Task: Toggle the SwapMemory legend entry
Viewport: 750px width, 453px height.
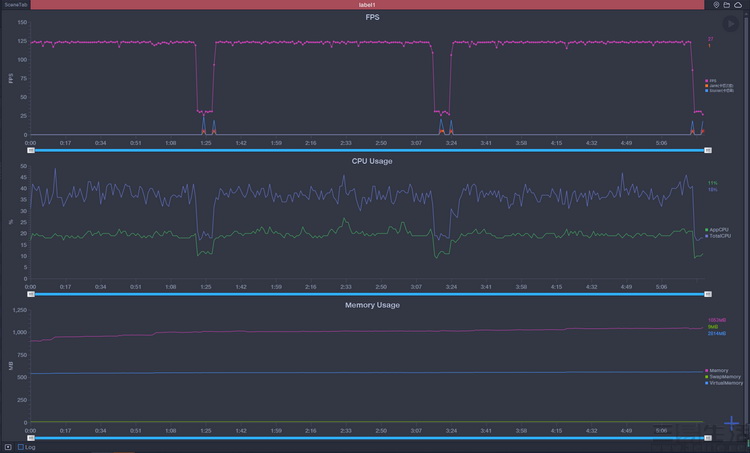Action: [x=723, y=377]
